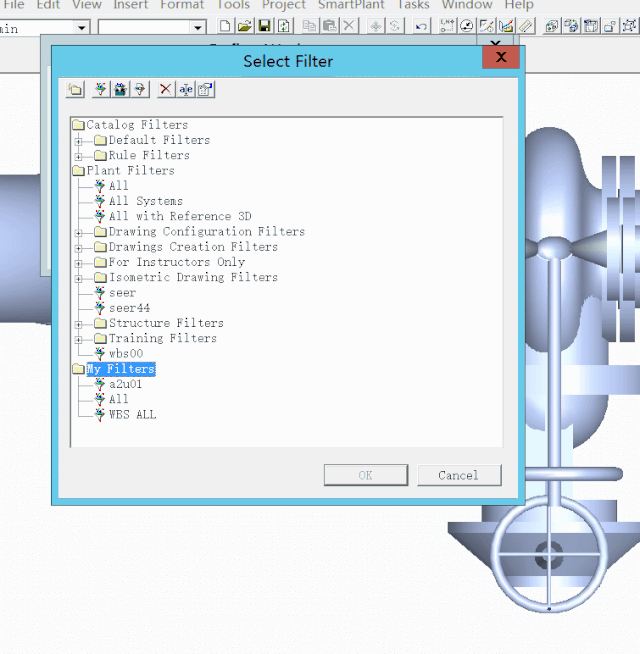Click the red Delete X icon in dialog
640x654 pixels.
pyautogui.click(x=166, y=89)
